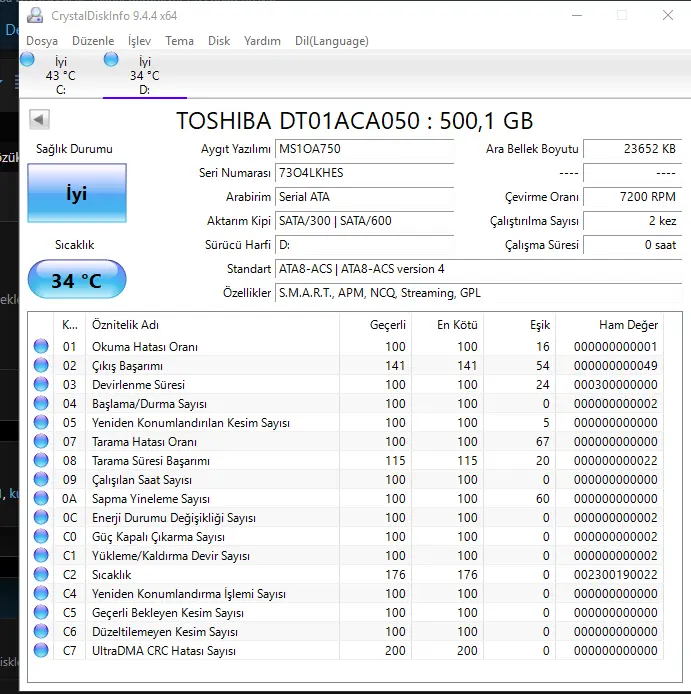
Task: Click status icon for C2 Sıcaklık row
Action: [x=41, y=574]
